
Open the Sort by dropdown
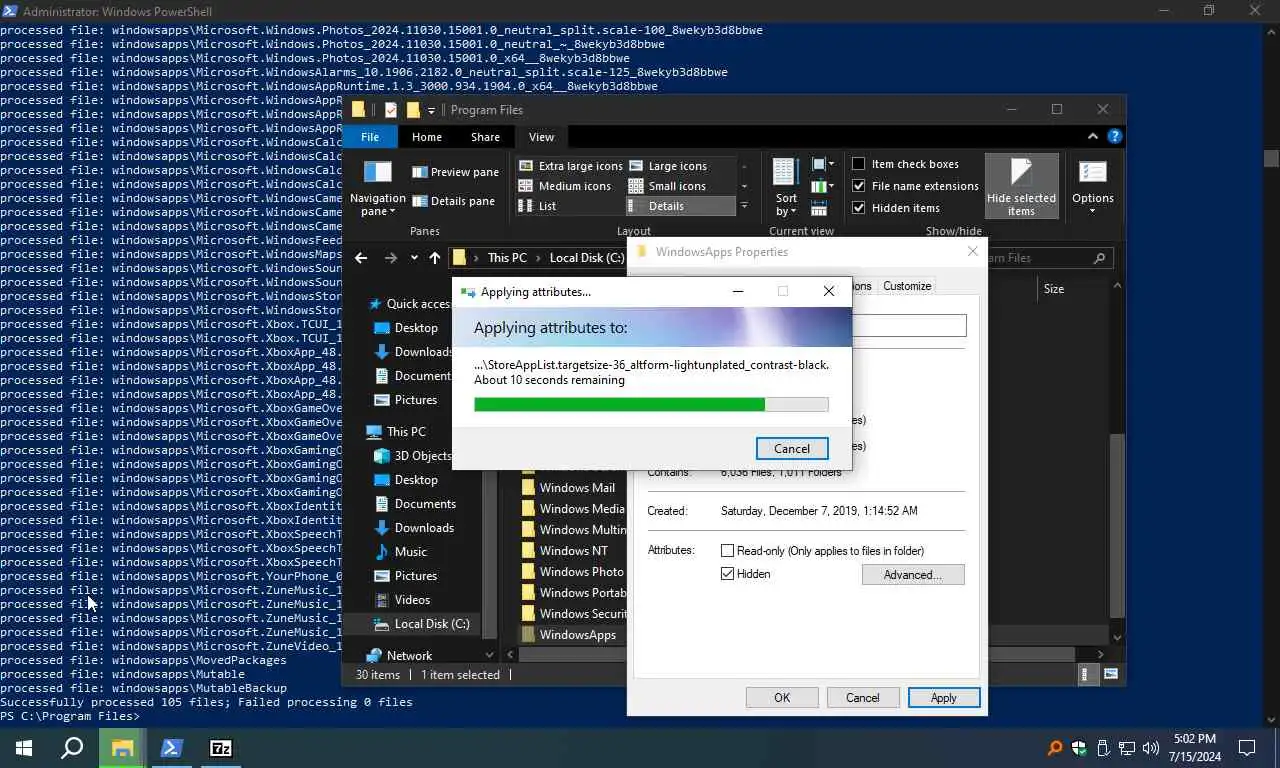click(786, 188)
